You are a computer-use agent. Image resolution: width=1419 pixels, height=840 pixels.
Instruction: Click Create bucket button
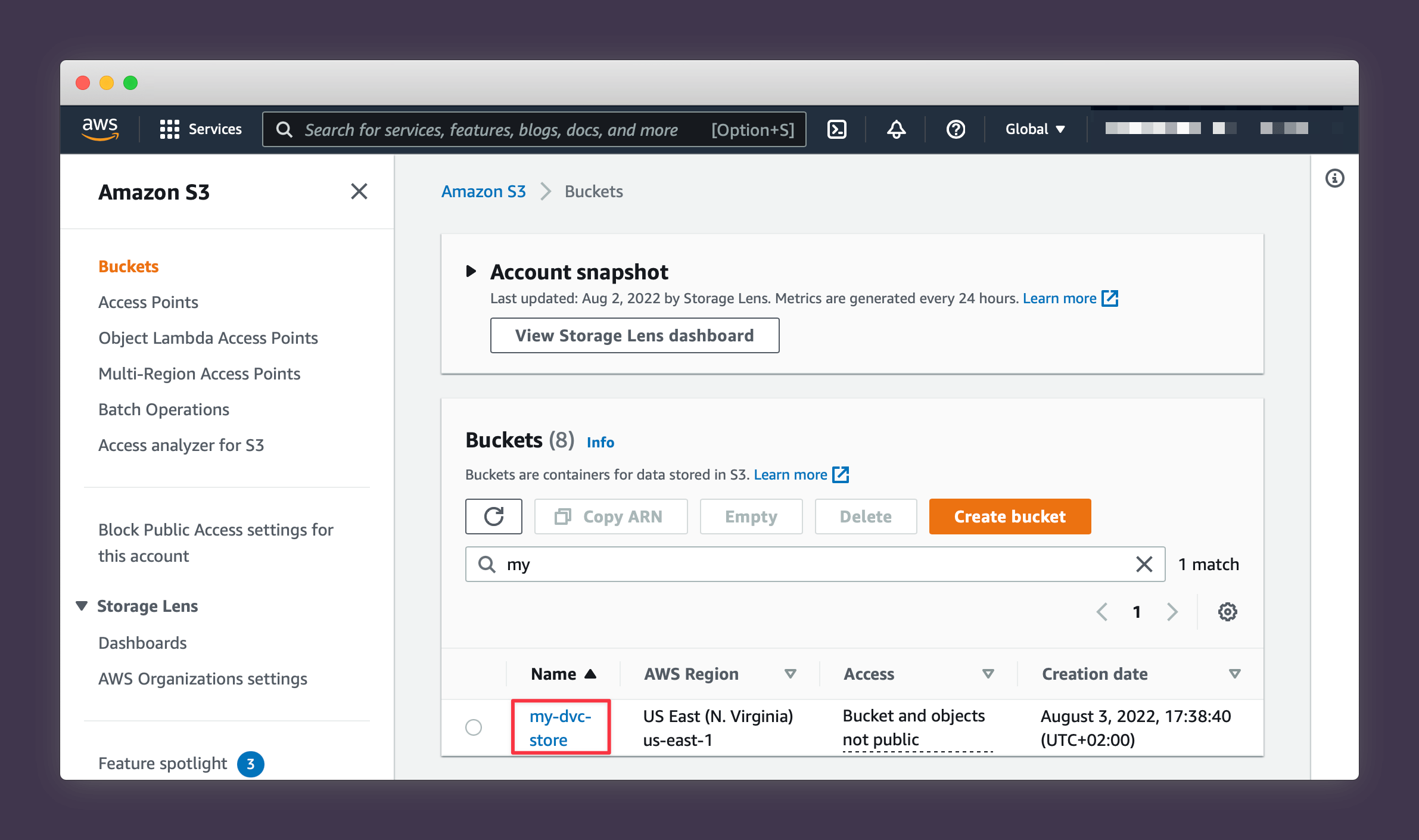[x=1010, y=517]
